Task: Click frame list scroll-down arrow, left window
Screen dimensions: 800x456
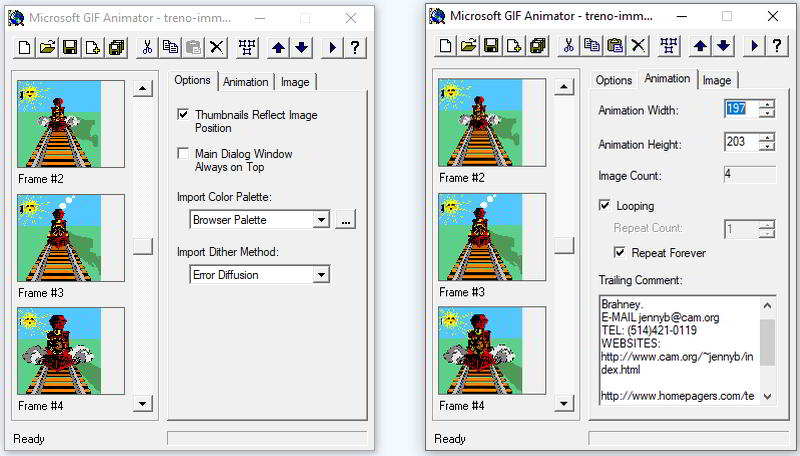Action: pos(143,404)
